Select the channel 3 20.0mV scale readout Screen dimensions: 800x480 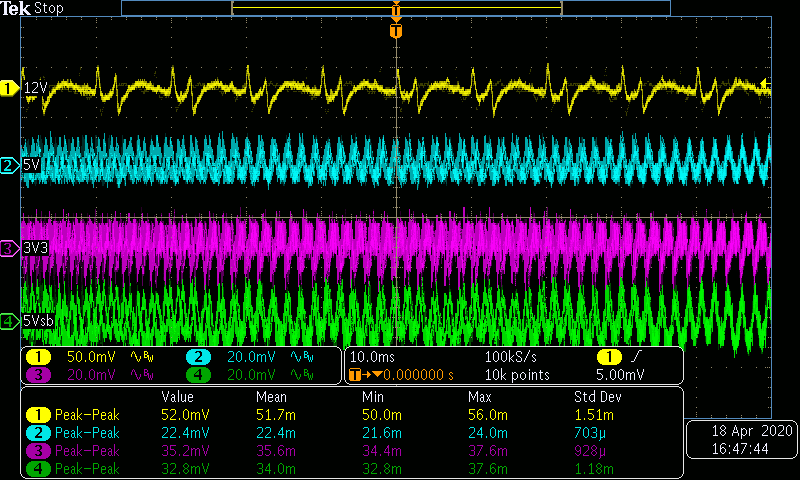(89, 374)
